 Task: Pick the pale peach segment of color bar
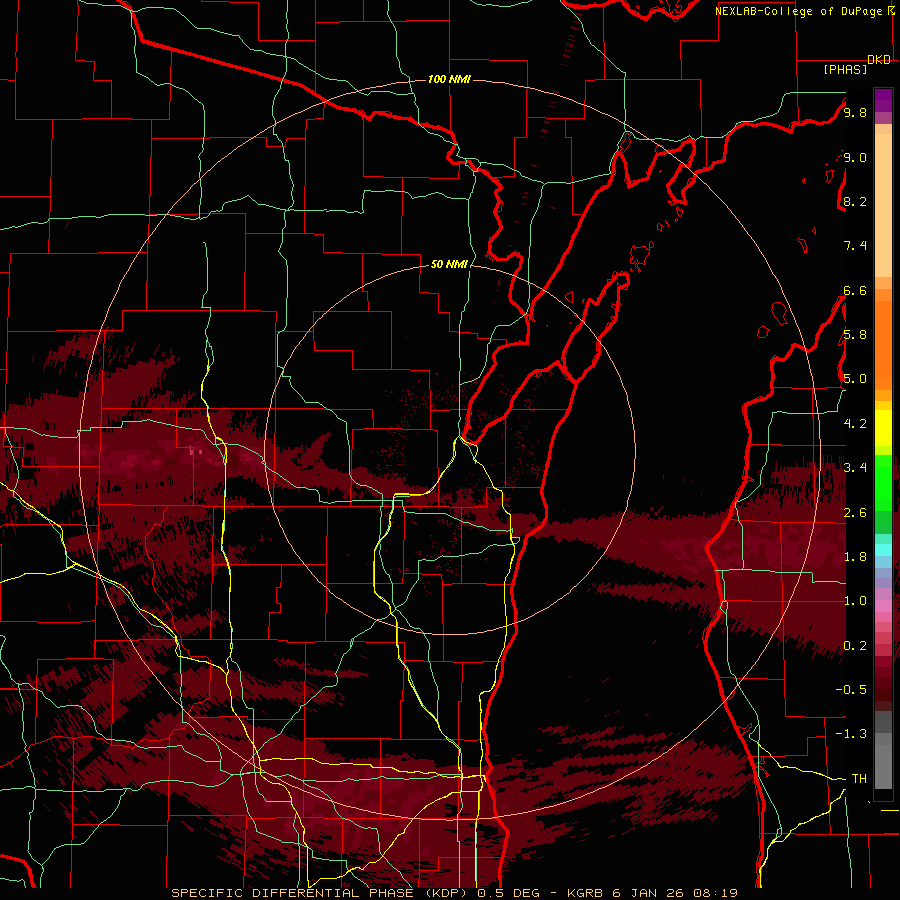coord(883,205)
